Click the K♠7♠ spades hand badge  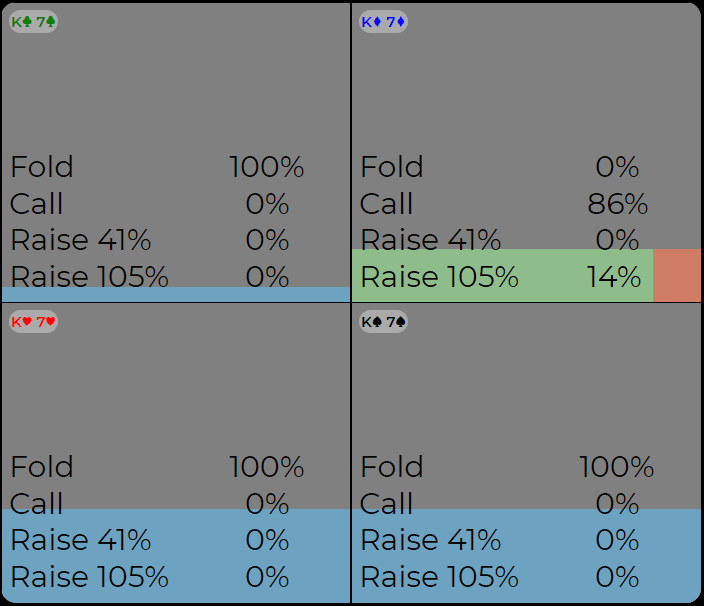(x=383, y=321)
